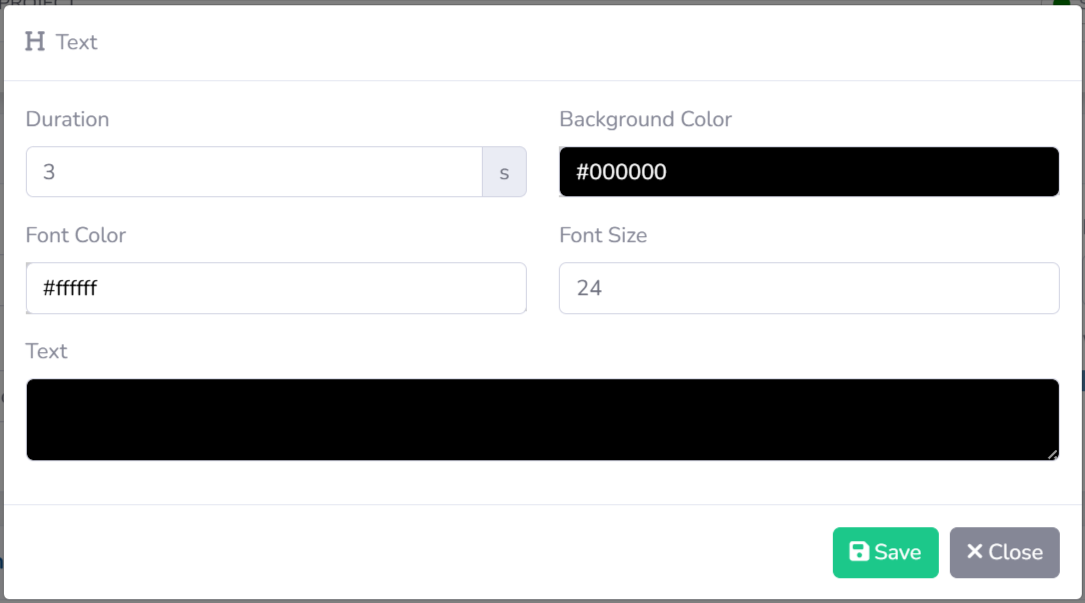Open the Background Color #000000 picker
1085x603 pixels.
[x=808, y=172]
